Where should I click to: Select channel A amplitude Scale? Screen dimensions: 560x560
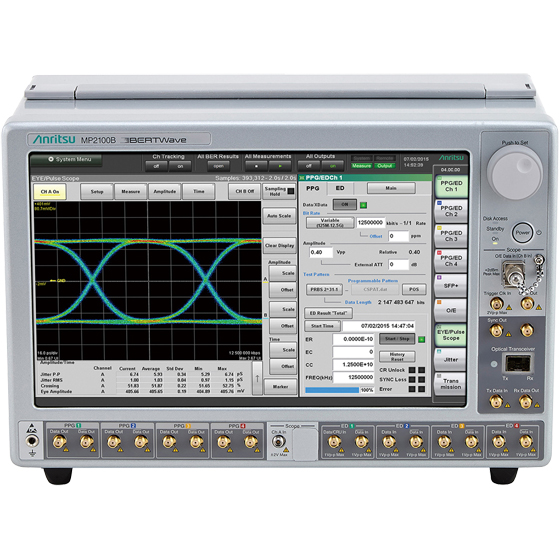[282, 273]
